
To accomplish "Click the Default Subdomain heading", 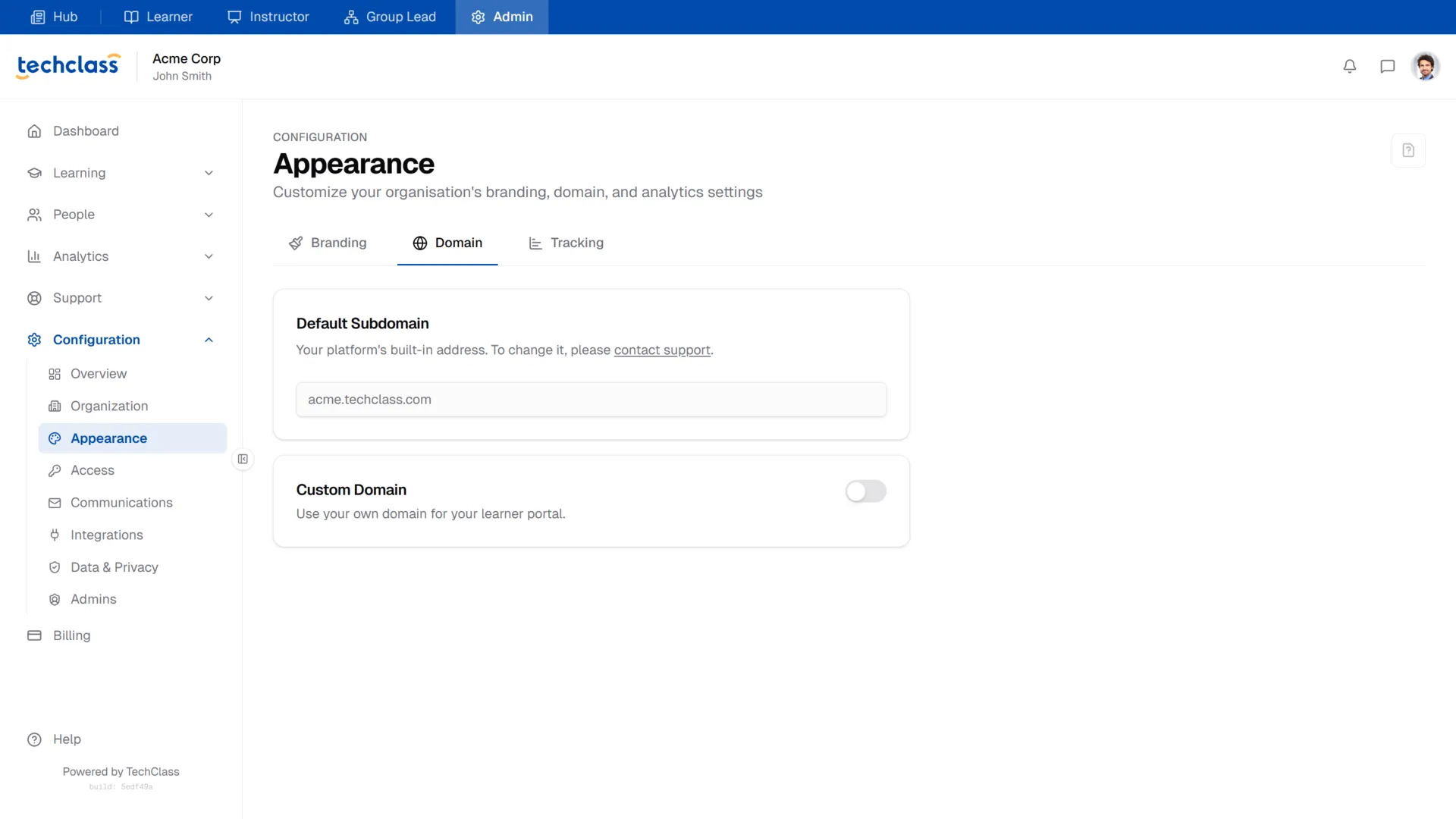I will tap(362, 324).
